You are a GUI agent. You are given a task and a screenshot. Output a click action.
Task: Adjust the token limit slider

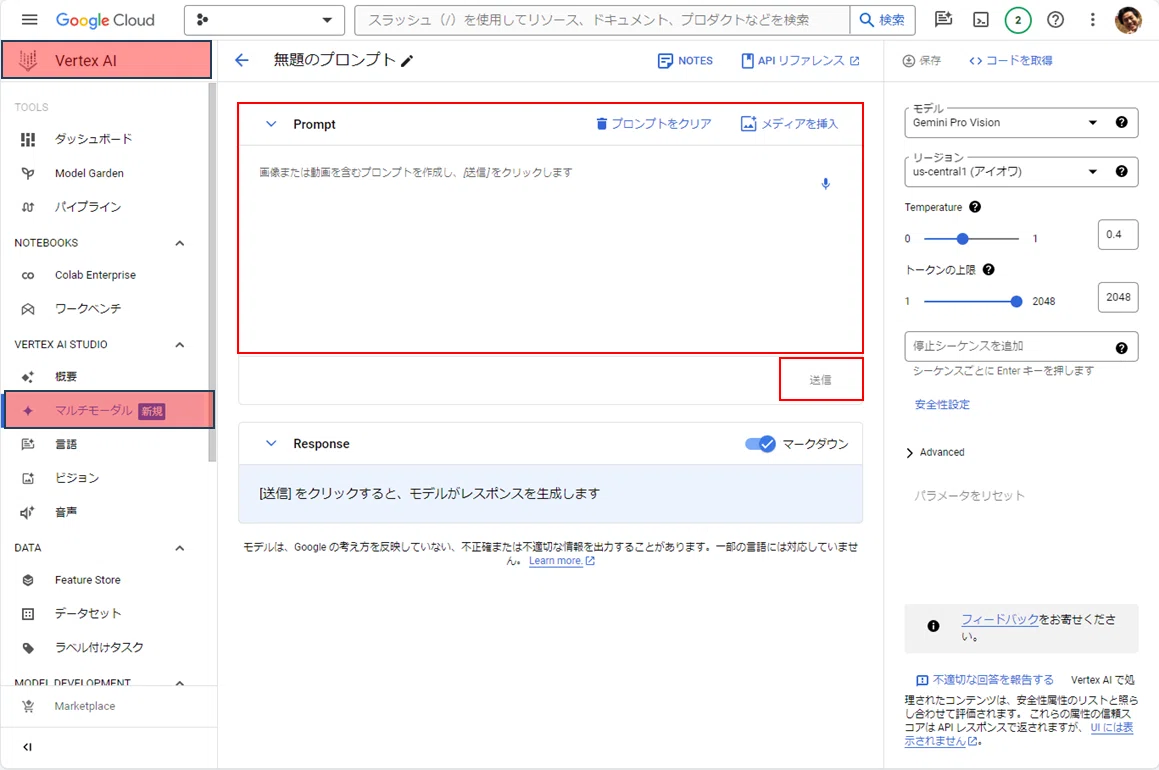[1016, 301]
